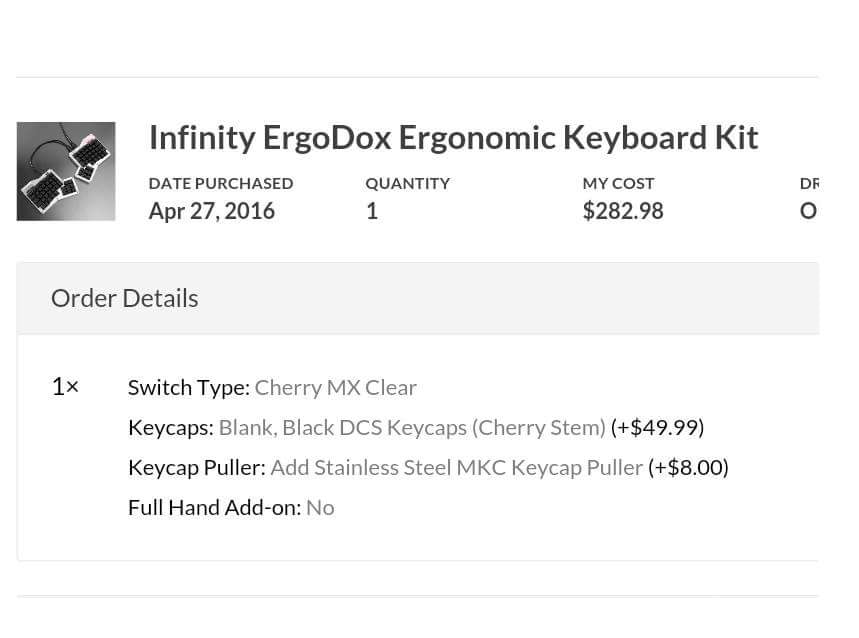Image resolution: width=859 pixels, height=638 pixels.
Task: Click the Full Hand Add-on label
Action: [x=214, y=507]
